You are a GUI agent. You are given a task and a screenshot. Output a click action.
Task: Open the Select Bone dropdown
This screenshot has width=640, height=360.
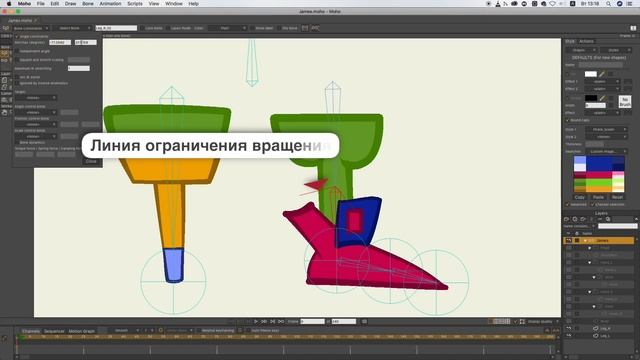tap(72, 28)
